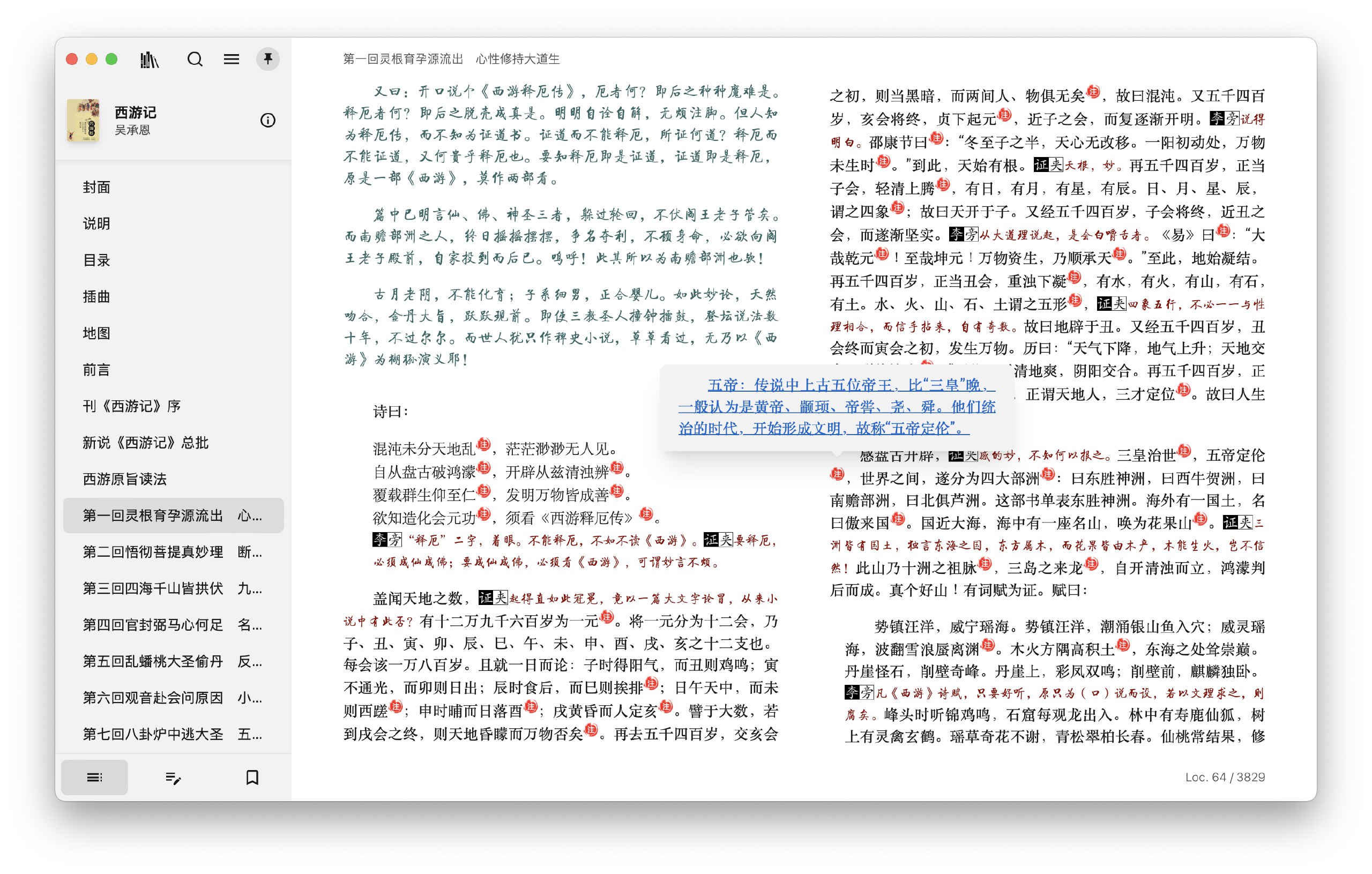Open the hamburger menu icon
The image size is (1372, 874).
click(232, 59)
